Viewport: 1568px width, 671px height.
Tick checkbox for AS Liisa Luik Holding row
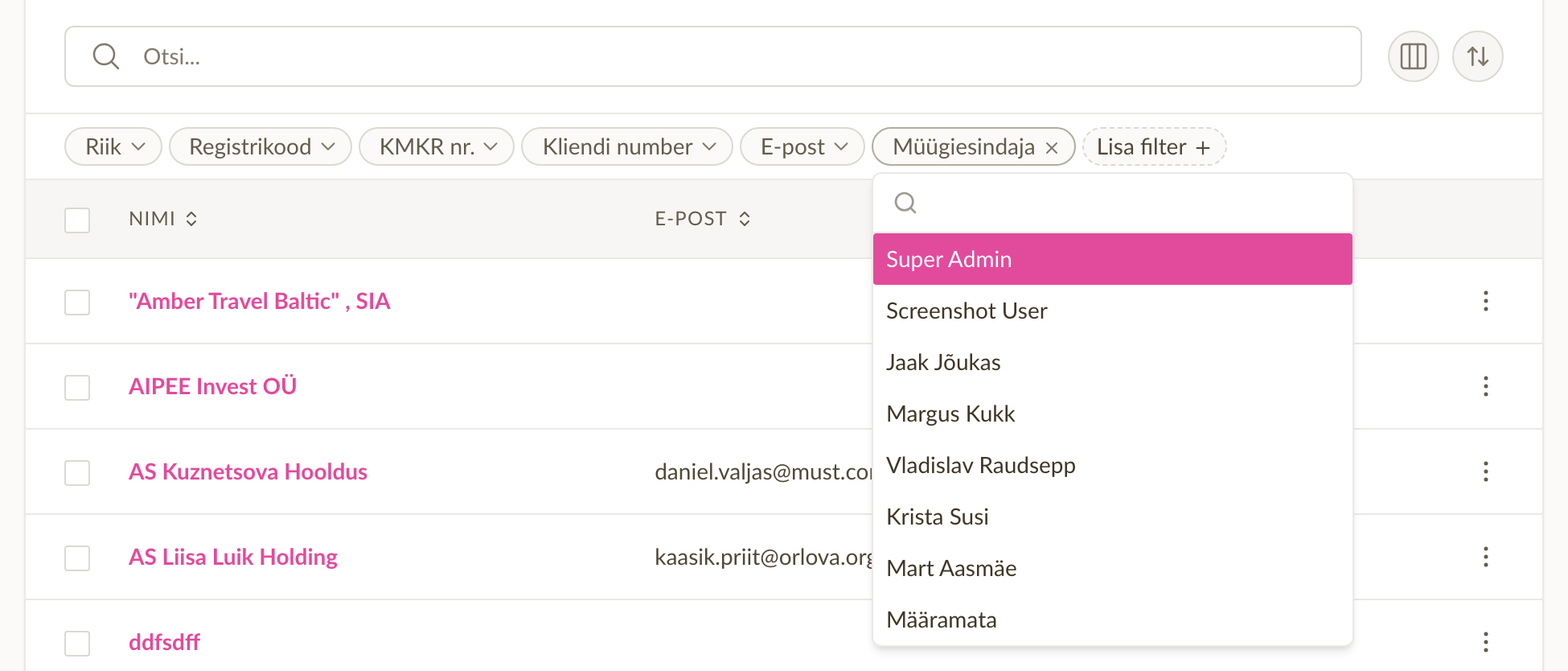coord(77,558)
